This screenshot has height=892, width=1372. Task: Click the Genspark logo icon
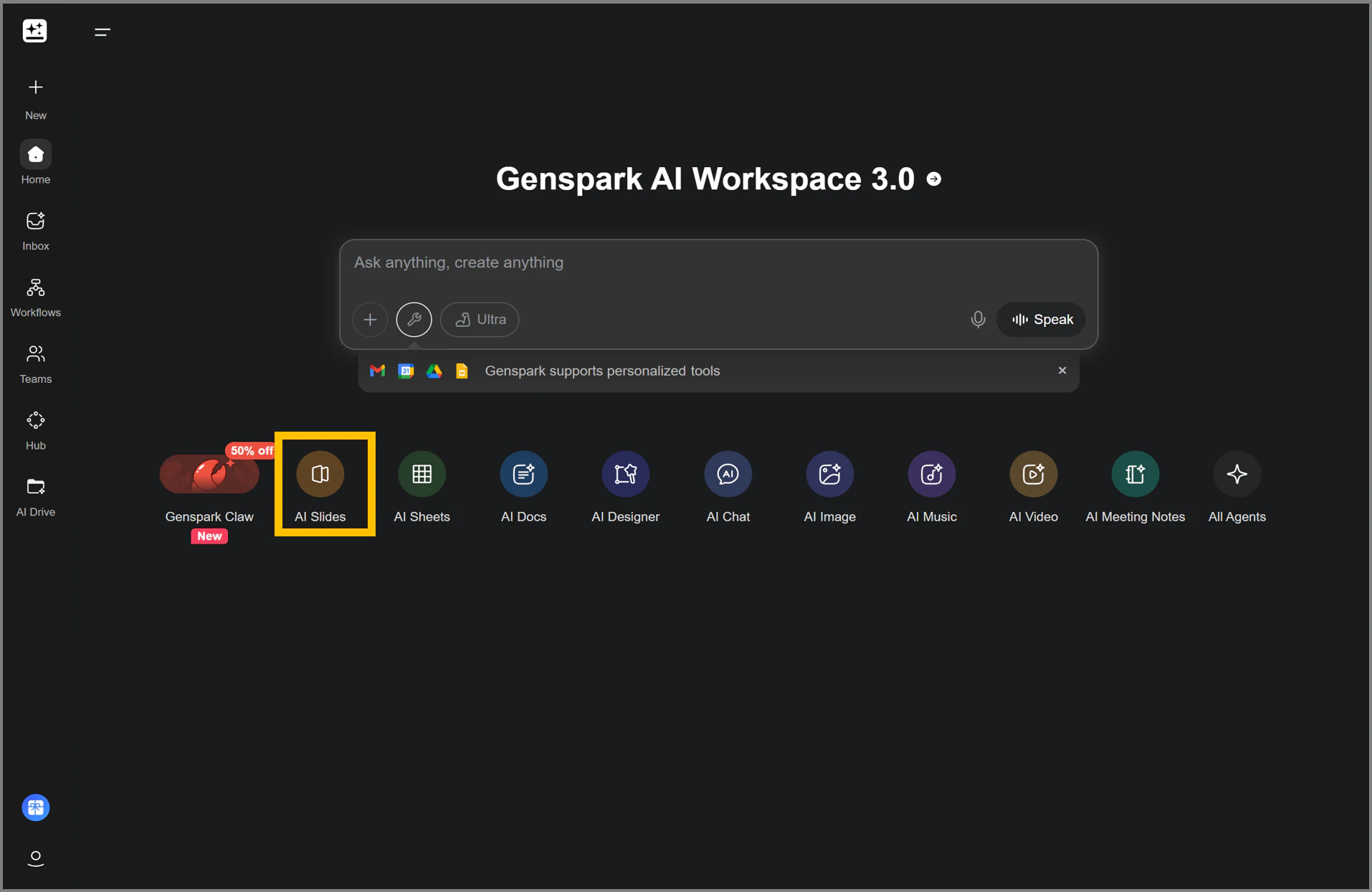tap(35, 31)
